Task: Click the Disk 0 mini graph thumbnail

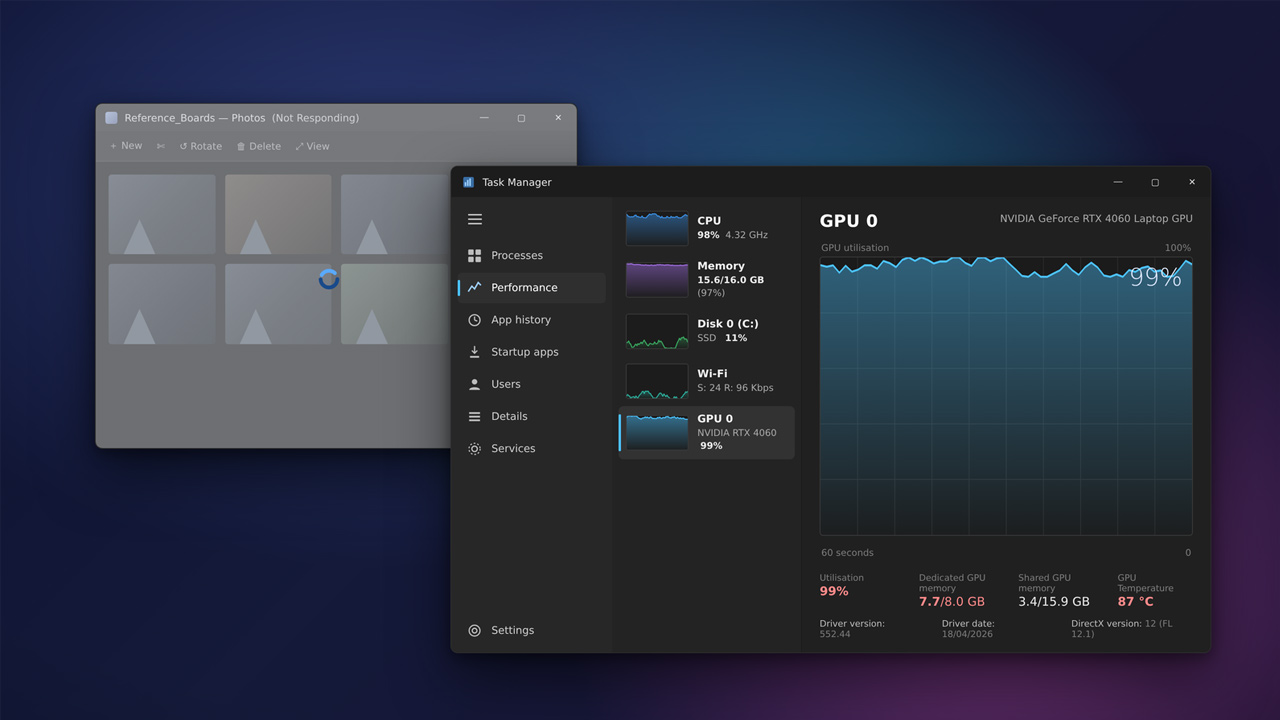Action: (x=657, y=332)
